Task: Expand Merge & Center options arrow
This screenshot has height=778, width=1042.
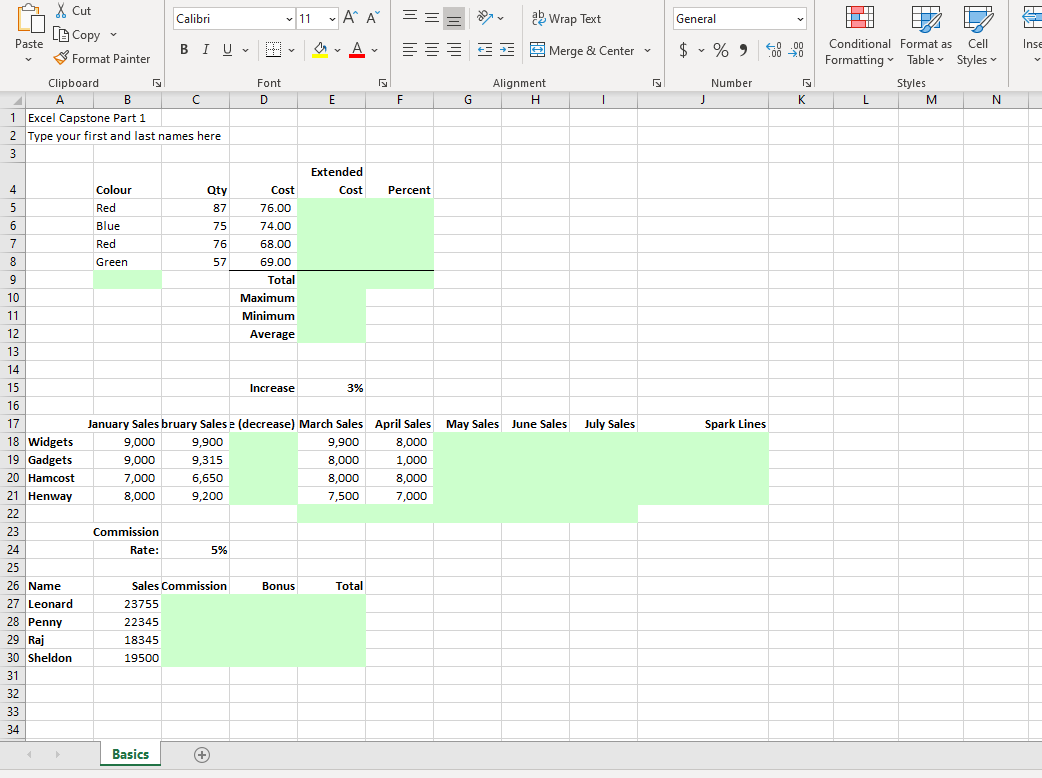Action: coord(647,50)
